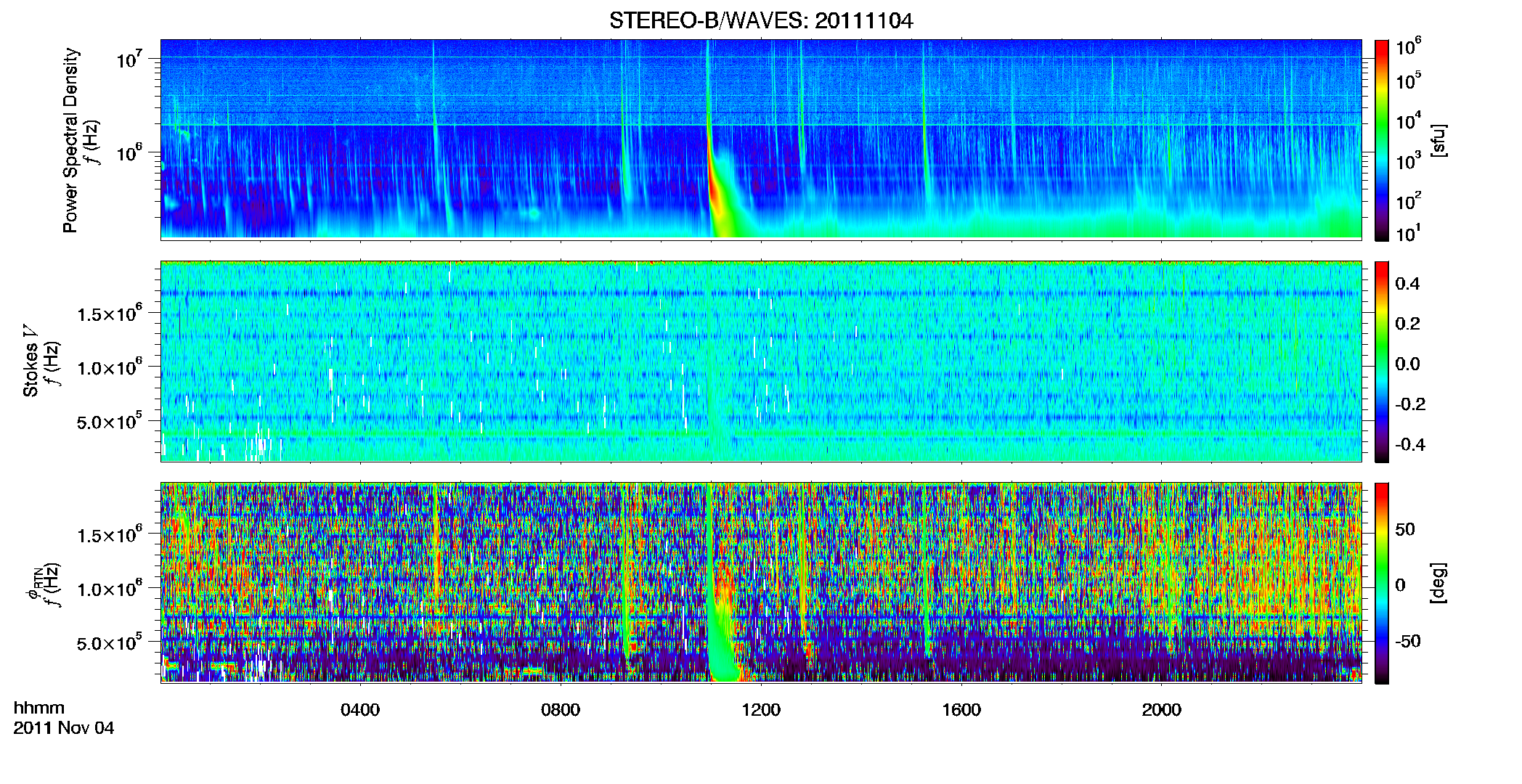Click the top power spectral density spectrogram

[x=761, y=139]
